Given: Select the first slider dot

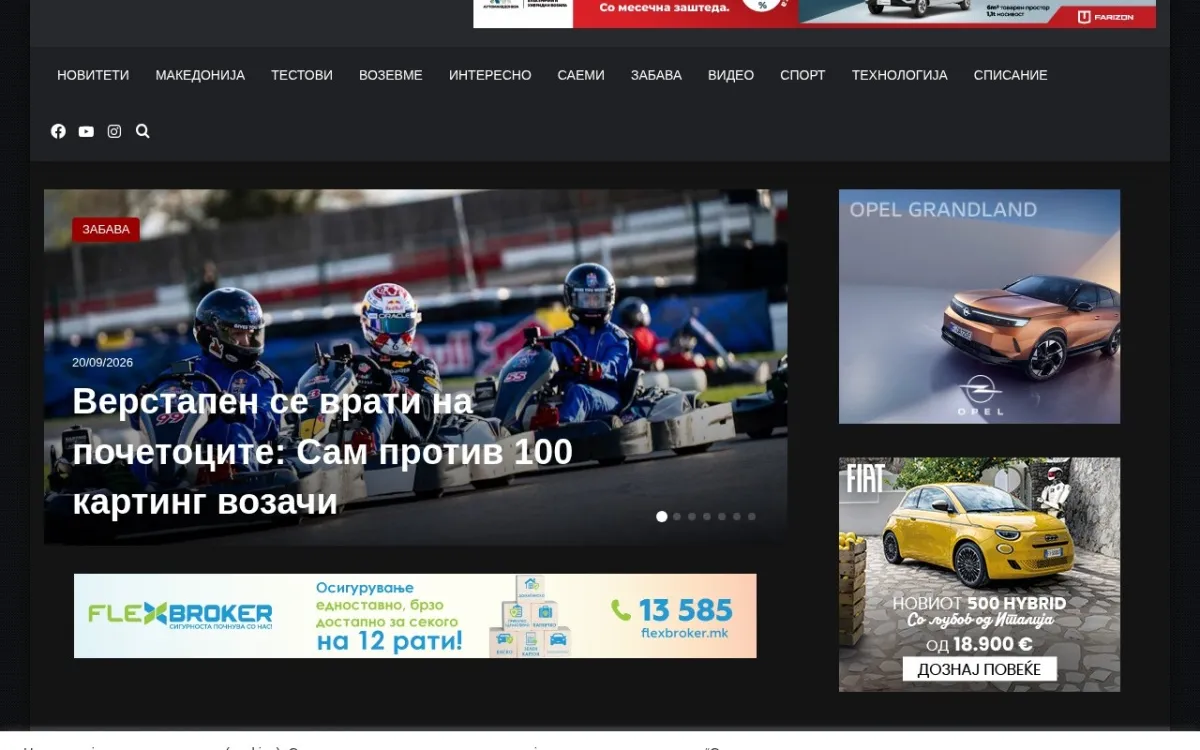Looking at the screenshot, I should 661,517.
